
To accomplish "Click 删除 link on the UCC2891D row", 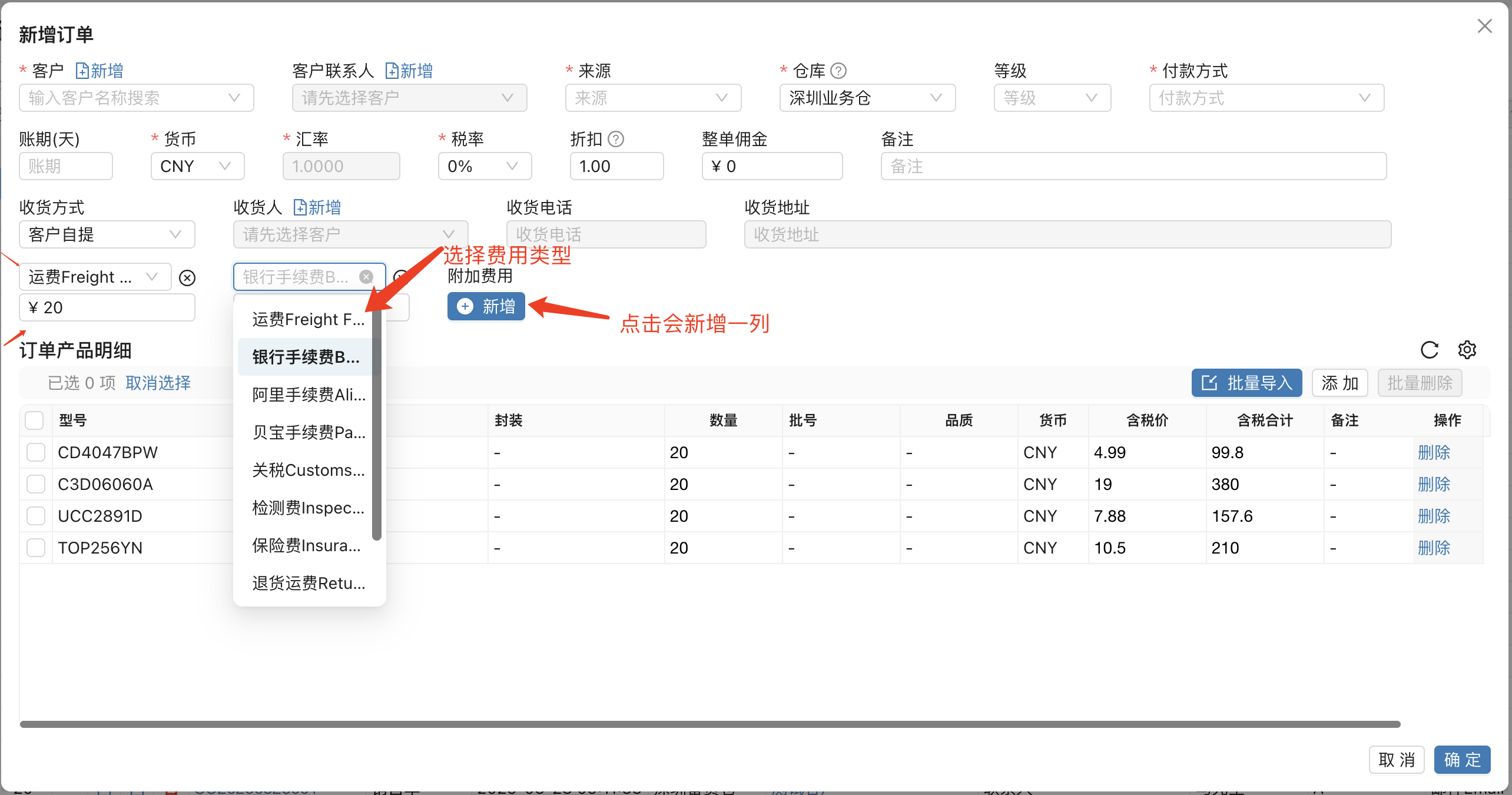I will (1434, 516).
